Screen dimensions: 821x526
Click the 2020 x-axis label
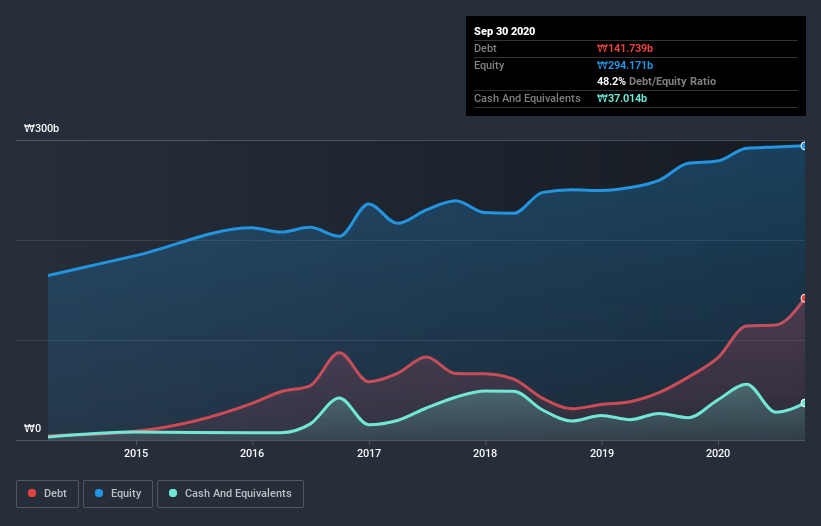tap(718, 453)
